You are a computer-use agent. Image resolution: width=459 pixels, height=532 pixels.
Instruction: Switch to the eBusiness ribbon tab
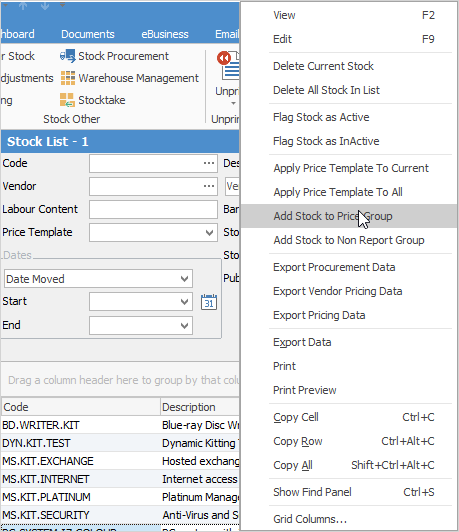pyautogui.click(x=165, y=34)
